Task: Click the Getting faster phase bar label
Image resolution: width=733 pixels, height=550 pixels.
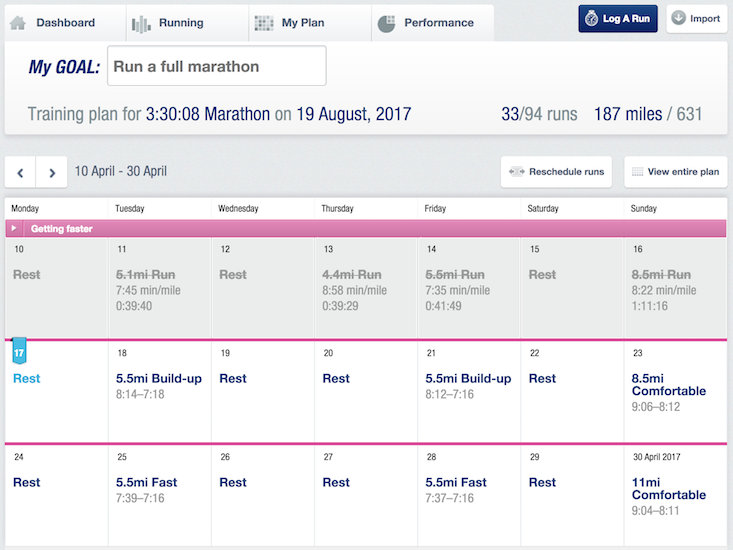Action: 62,229
